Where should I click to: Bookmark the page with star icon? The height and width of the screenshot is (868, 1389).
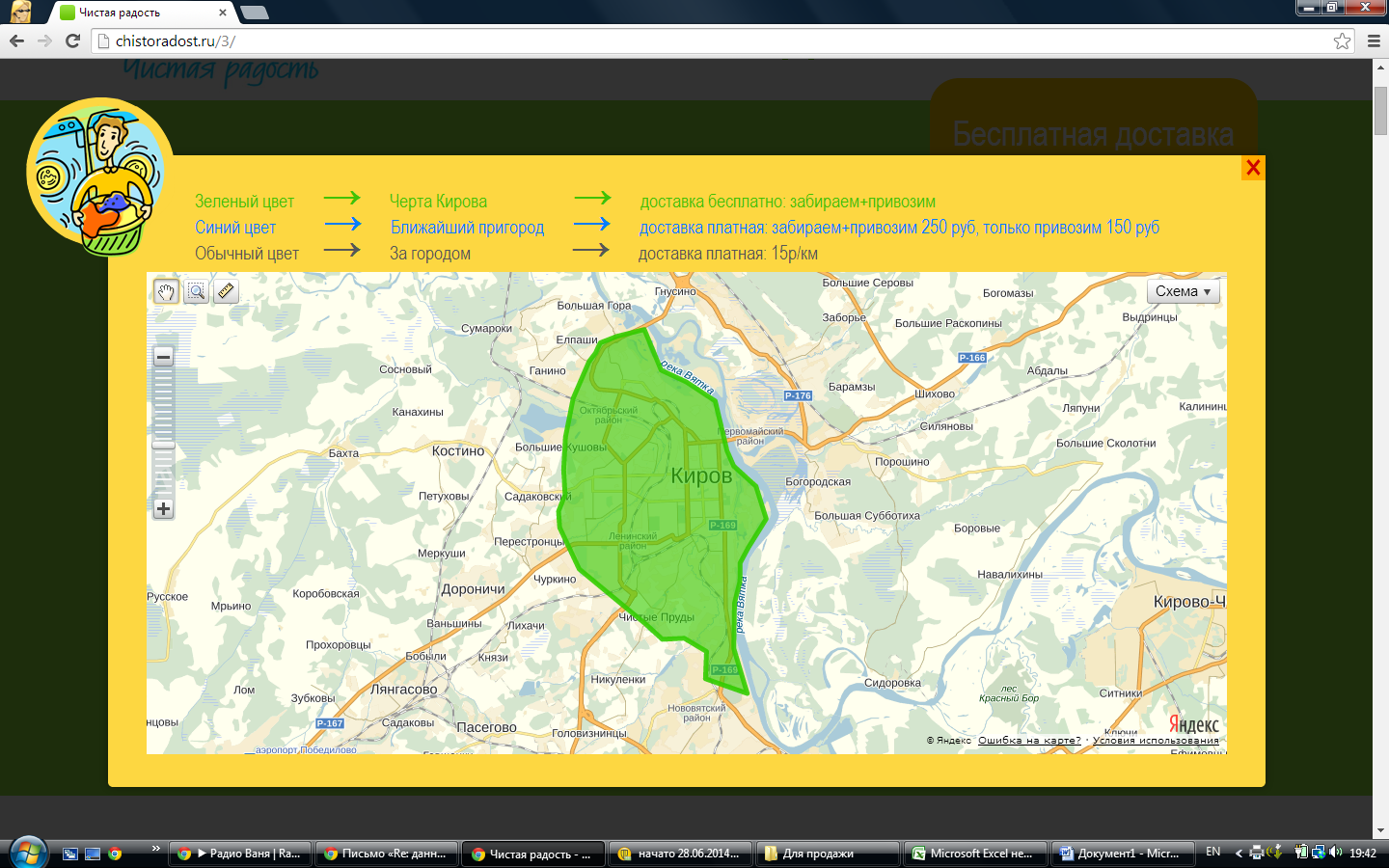(x=1342, y=41)
